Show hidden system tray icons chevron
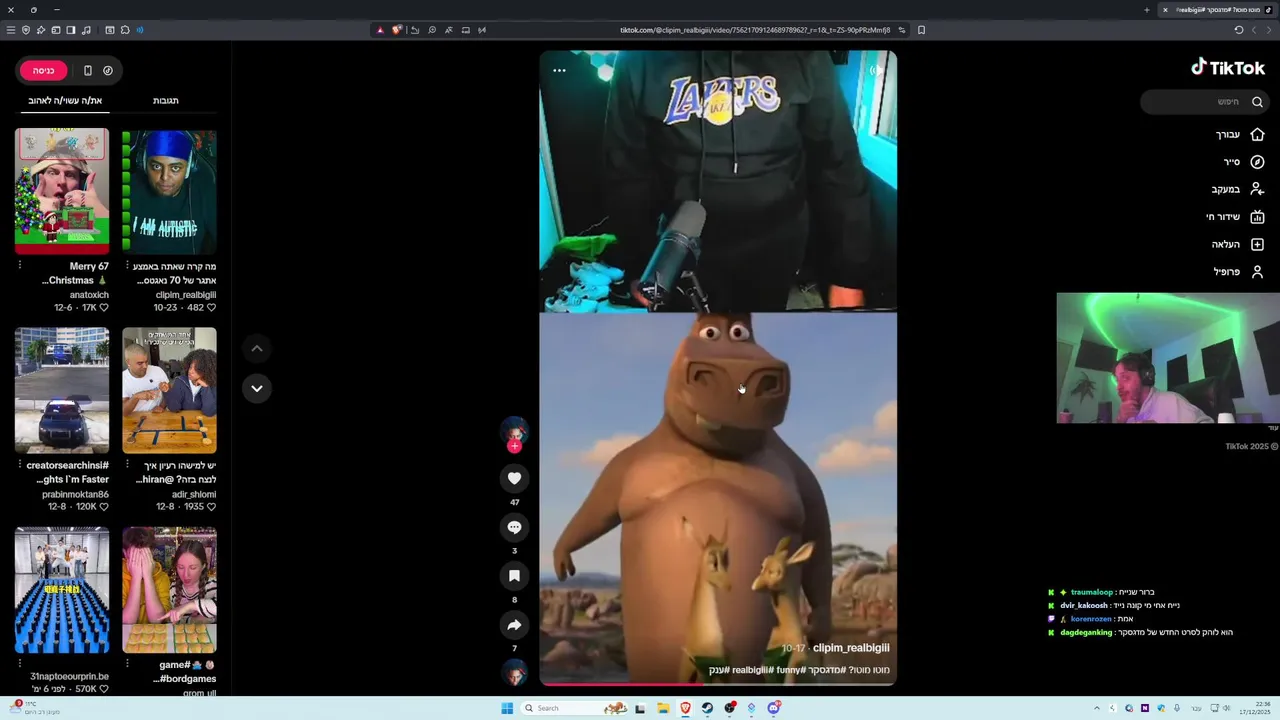Image resolution: width=1280 pixels, height=720 pixels. (1097, 708)
